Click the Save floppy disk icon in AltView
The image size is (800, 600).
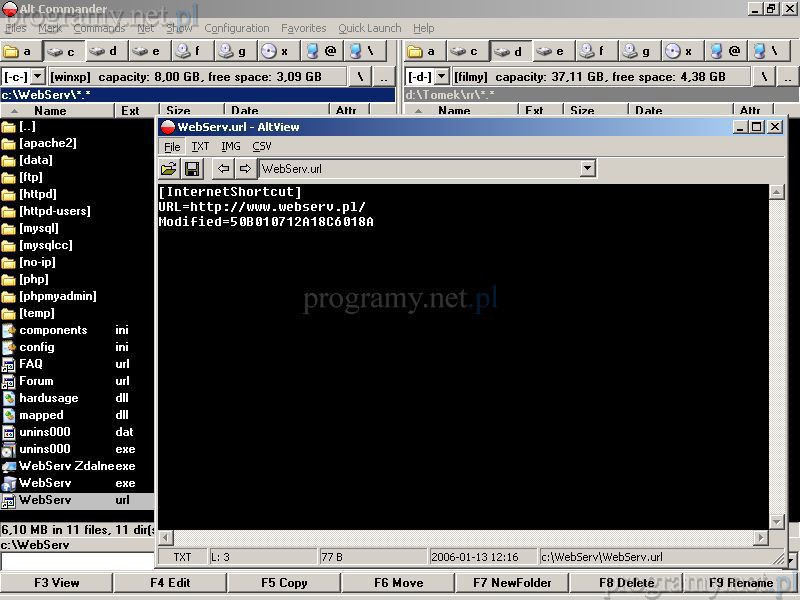point(192,169)
